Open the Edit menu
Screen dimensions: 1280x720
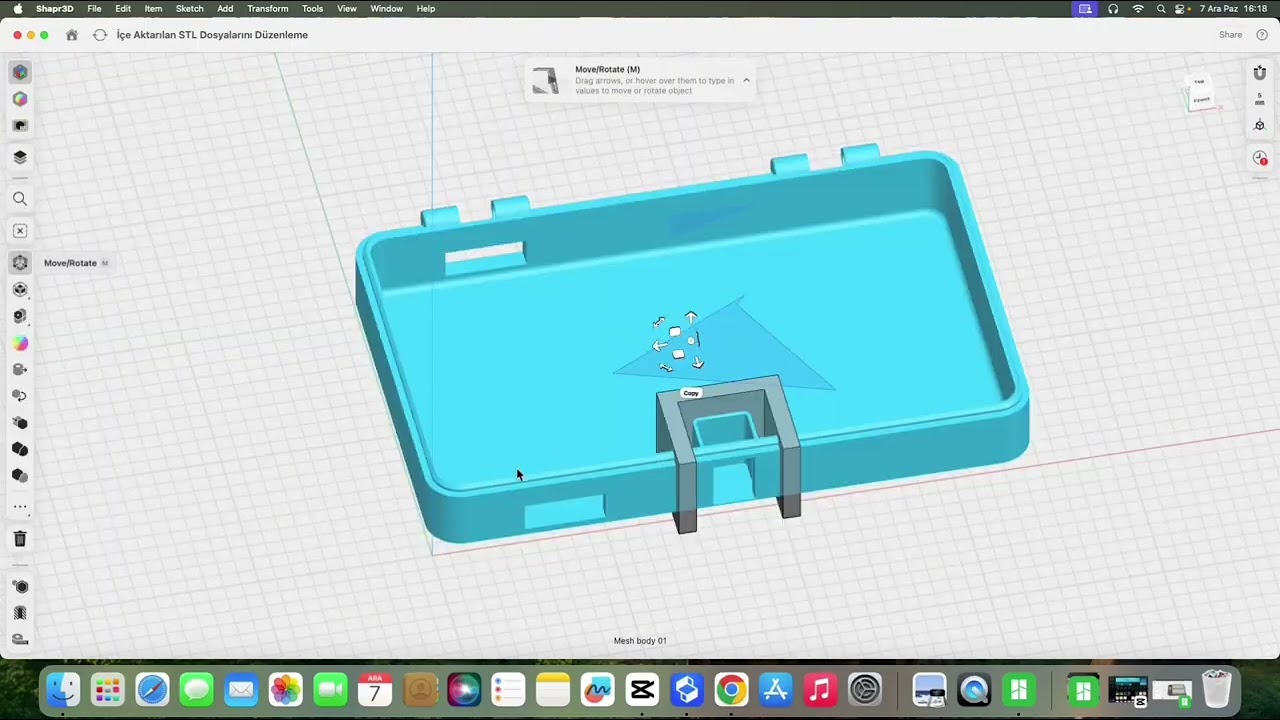click(x=123, y=9)
